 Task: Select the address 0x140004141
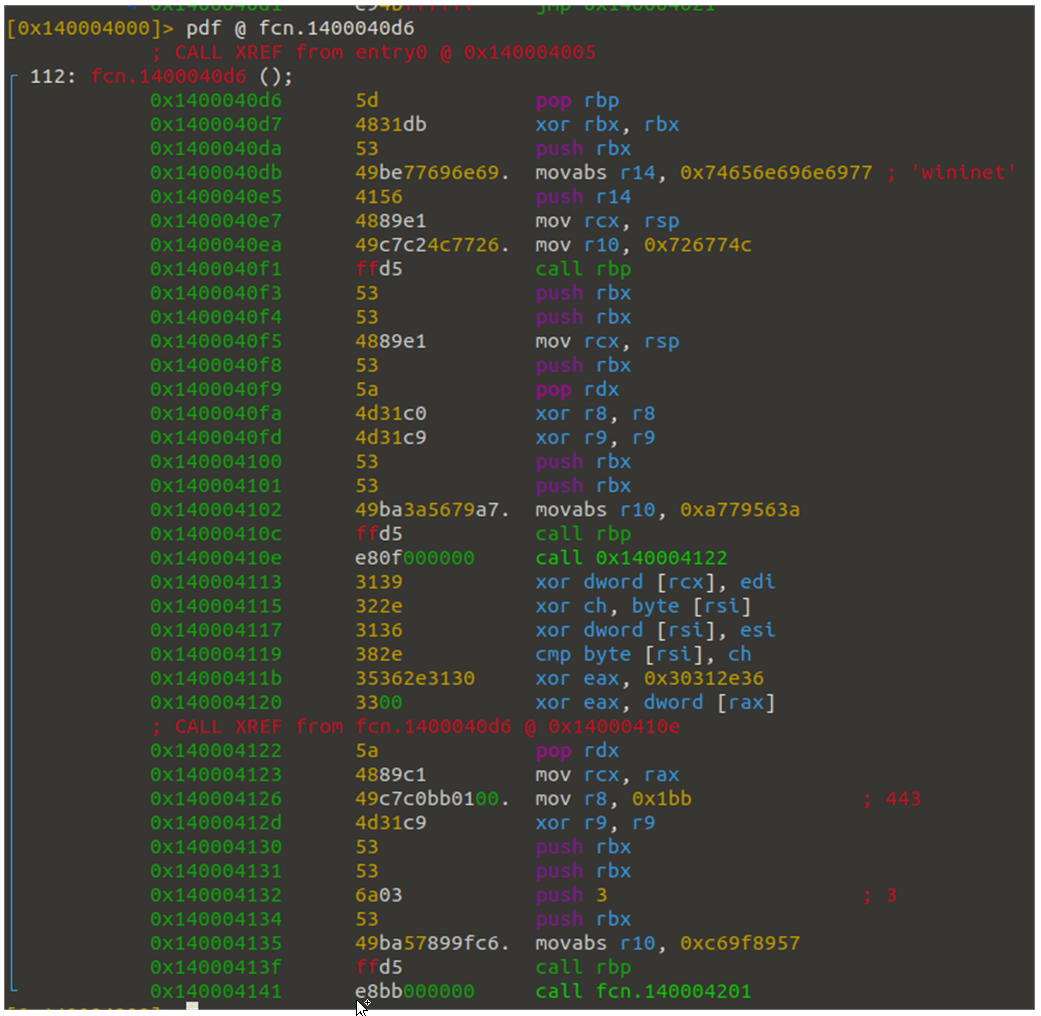click(216, 991)
